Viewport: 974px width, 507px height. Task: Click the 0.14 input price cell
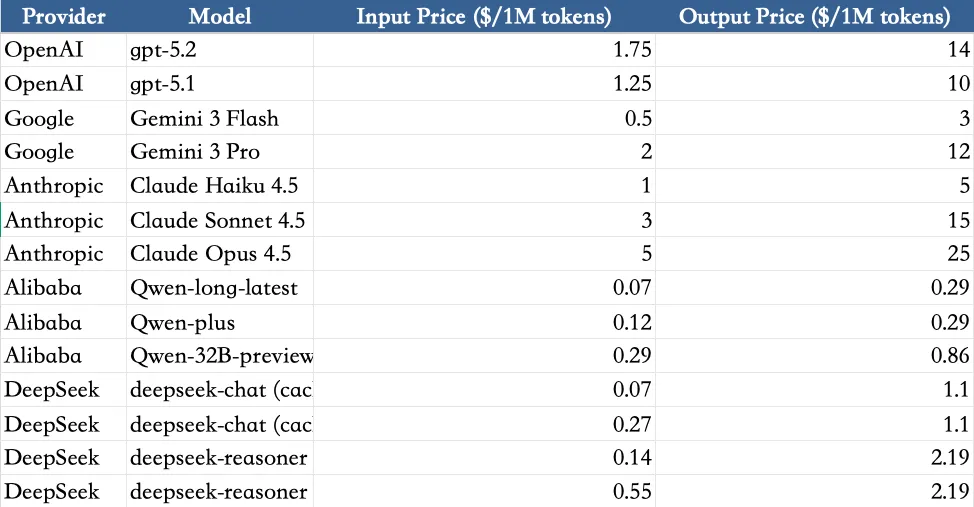point(484,457)
